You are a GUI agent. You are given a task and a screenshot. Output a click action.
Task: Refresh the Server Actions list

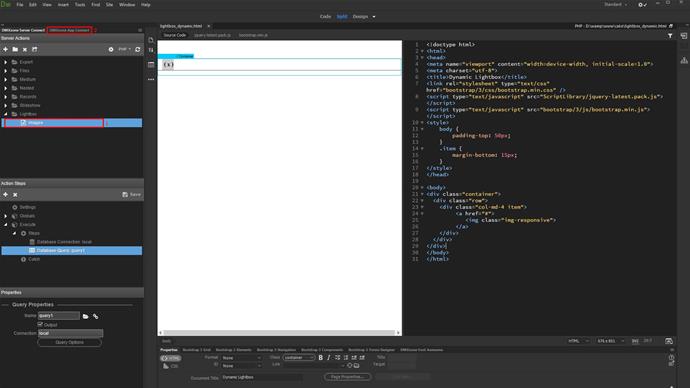pos(138,49)
